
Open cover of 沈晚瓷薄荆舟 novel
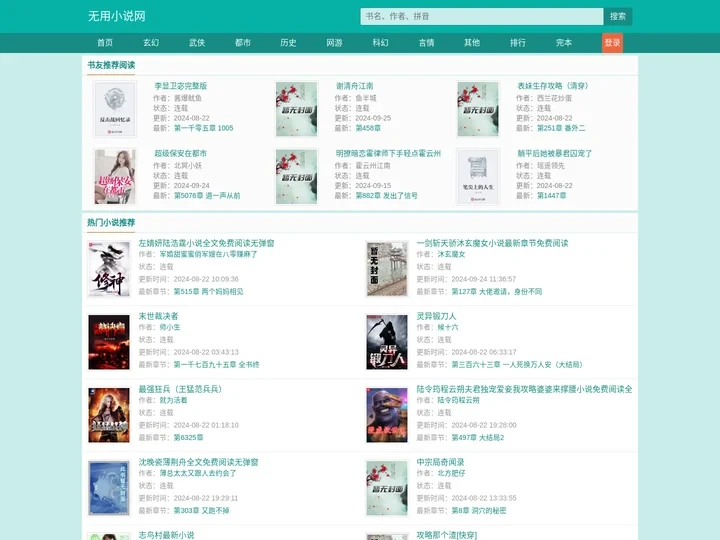tap(109, 488)
